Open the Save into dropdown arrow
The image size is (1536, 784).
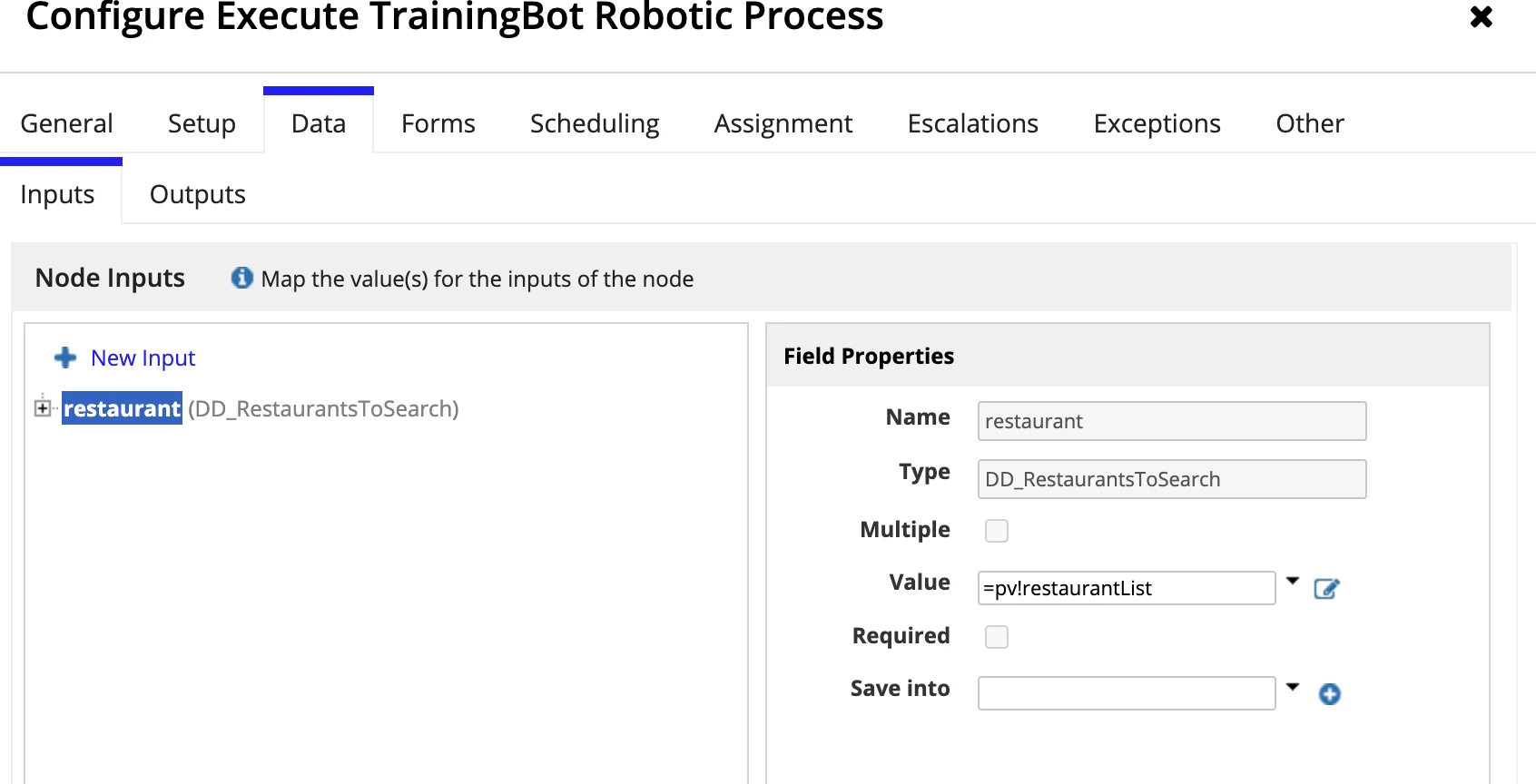tap(1293, 687)
